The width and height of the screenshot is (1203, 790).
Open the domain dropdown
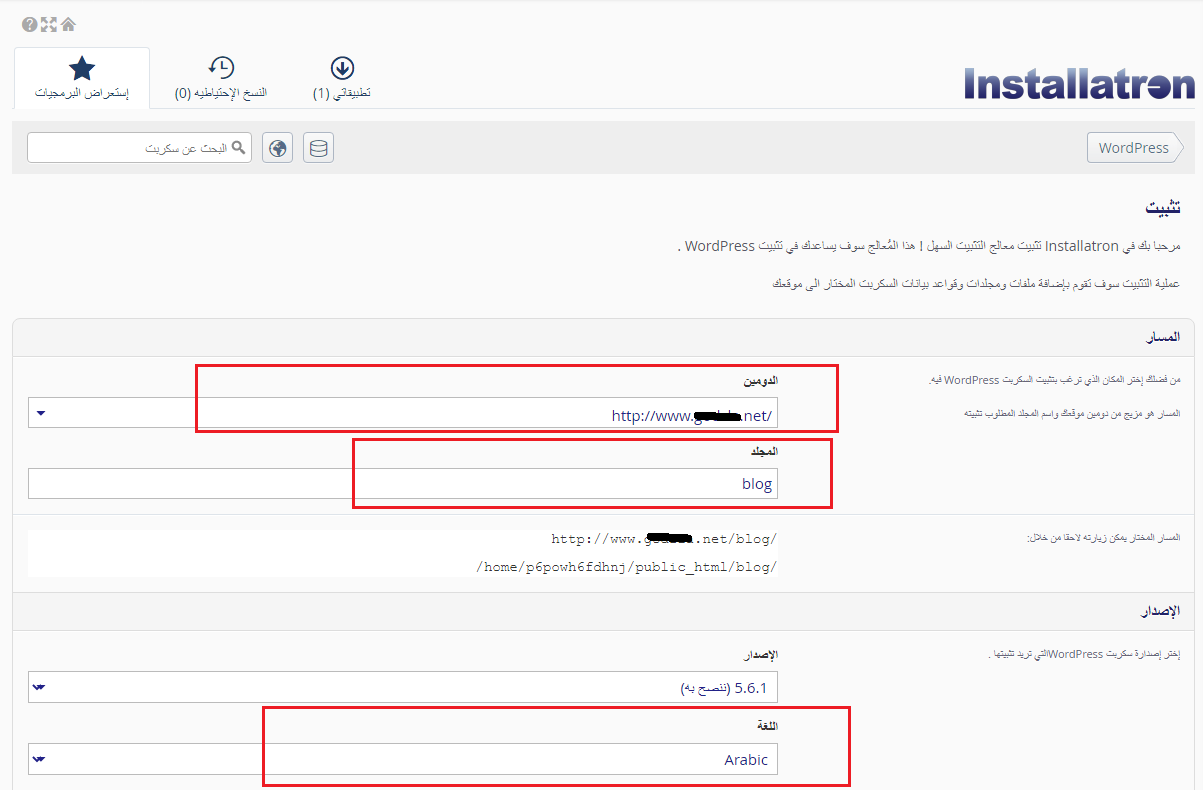(403, 413)
